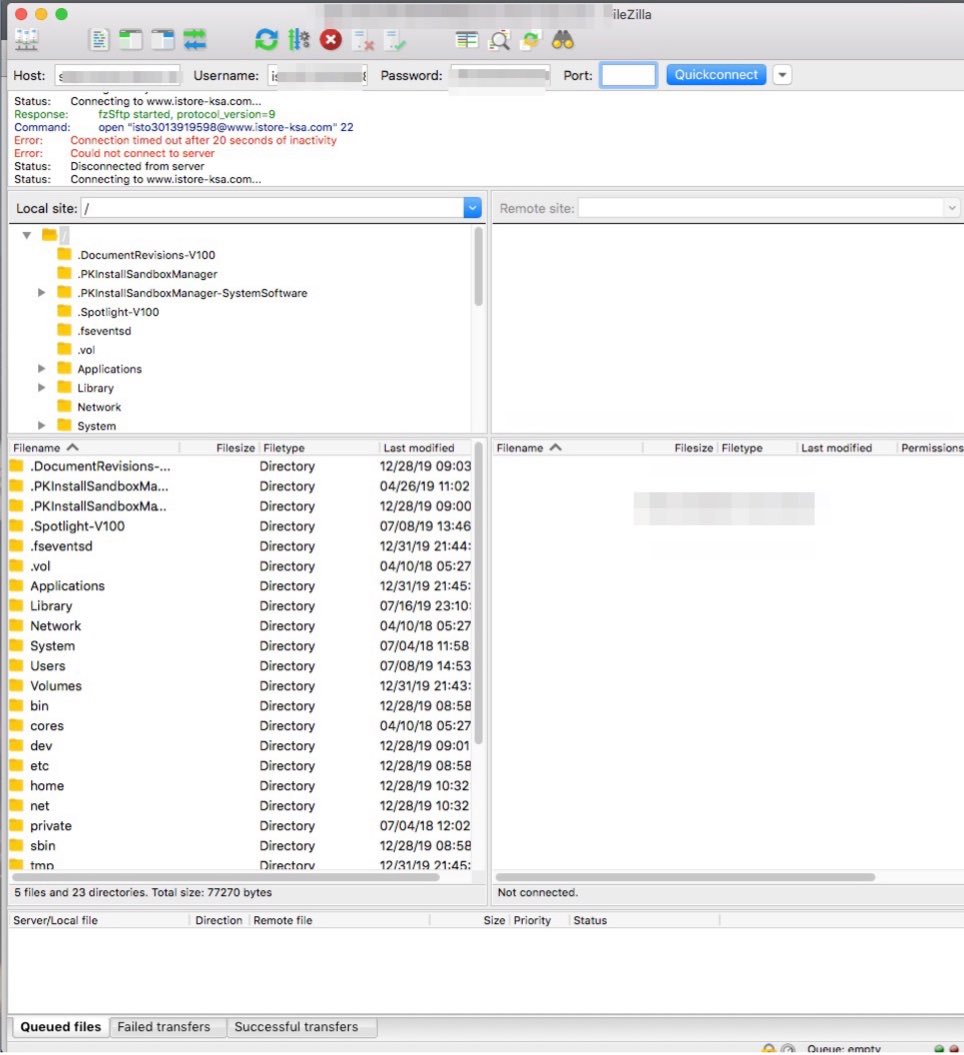Toggle the remote directory tree display

point(163,40)
